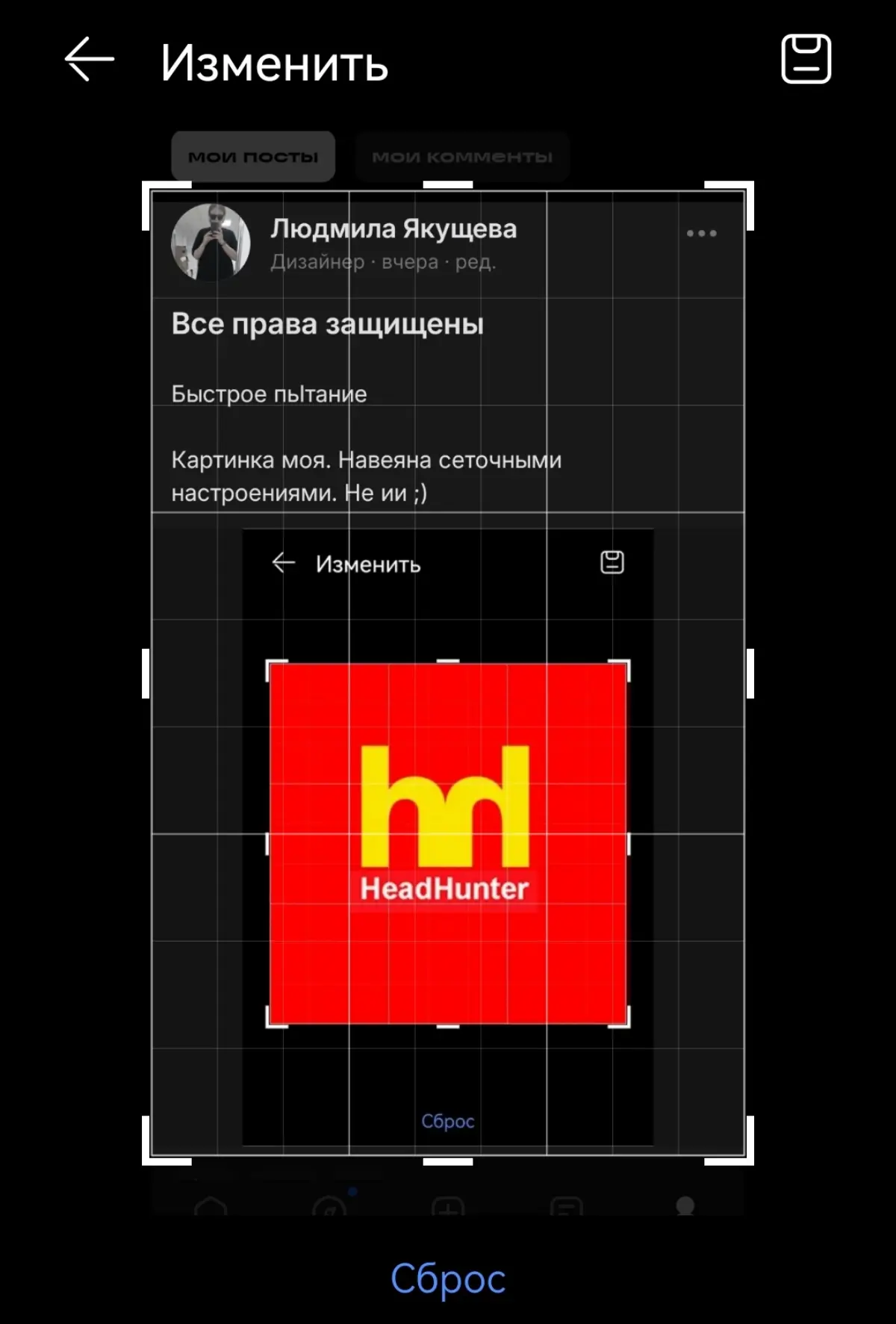Tap the author name Людмила Якущева
The height and width of the screenshot is (1324, 896).
[393, 229]
